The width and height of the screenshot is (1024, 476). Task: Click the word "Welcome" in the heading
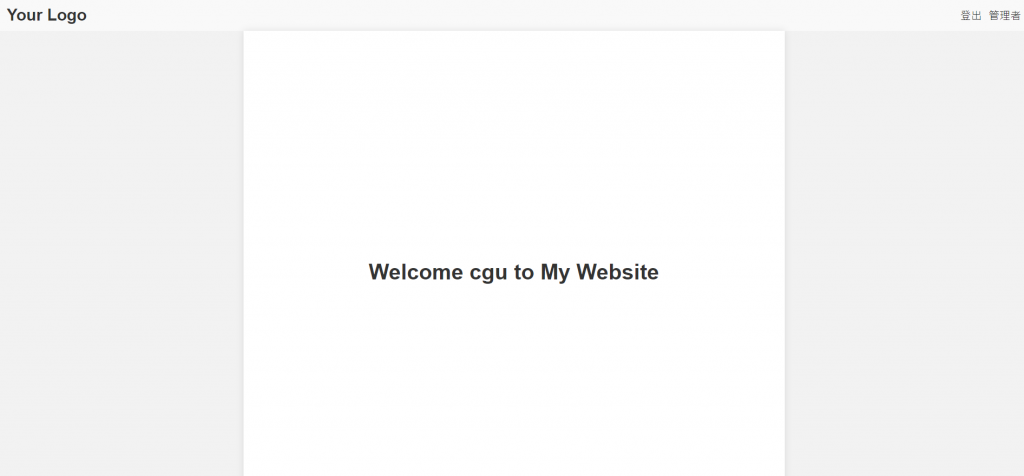tap(416, 272)
